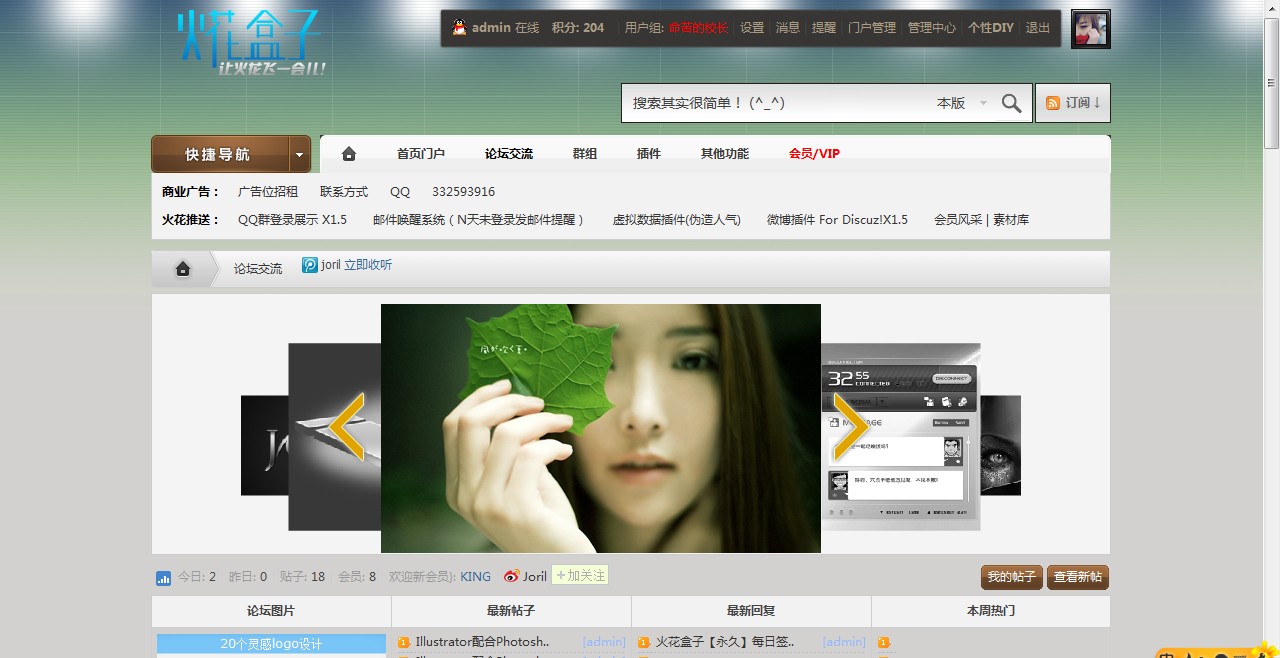The width and height of the screenshot is (1280, 658).
Task: Click the home icon in navigation bar
Action: [x=349, y=154]
